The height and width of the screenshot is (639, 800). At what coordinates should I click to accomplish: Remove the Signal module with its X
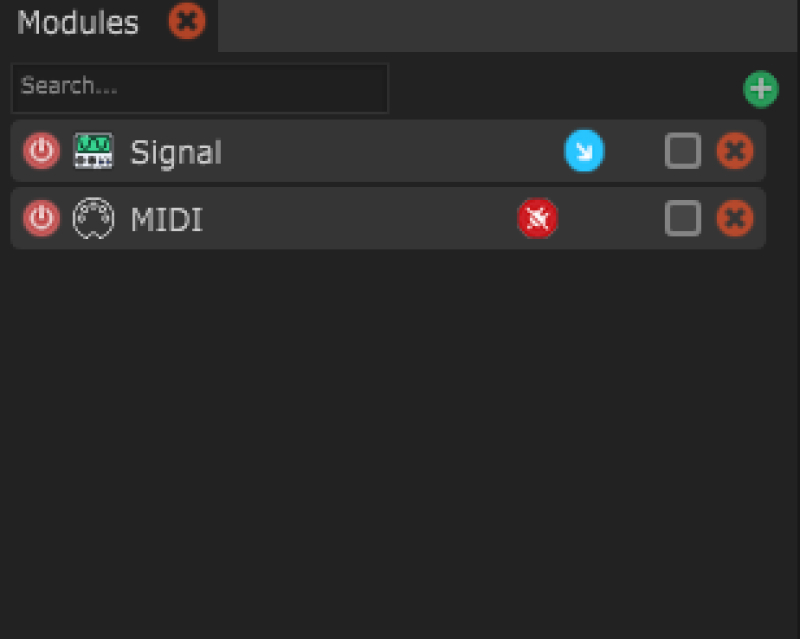735,152
